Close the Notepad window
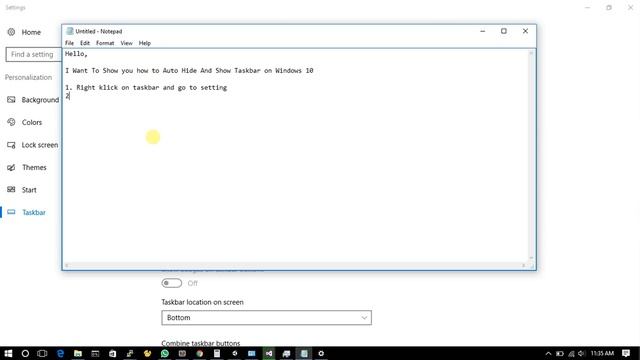640x360 pixels. coord(525,31)
